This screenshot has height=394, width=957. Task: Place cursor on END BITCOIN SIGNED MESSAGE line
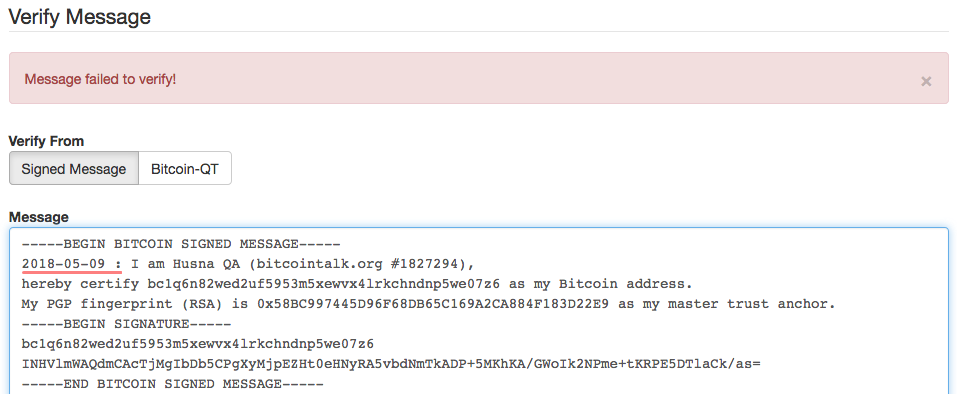tap(173, 384)
